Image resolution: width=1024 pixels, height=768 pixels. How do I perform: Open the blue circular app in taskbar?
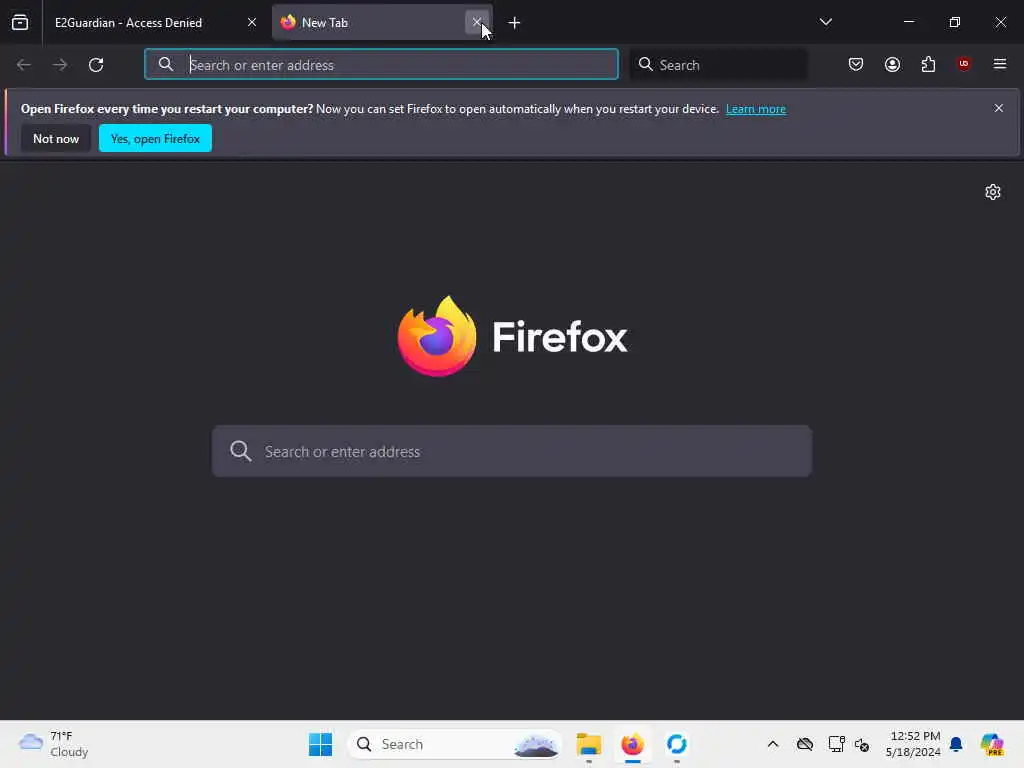pyautogui.click(x=677, y=744)
